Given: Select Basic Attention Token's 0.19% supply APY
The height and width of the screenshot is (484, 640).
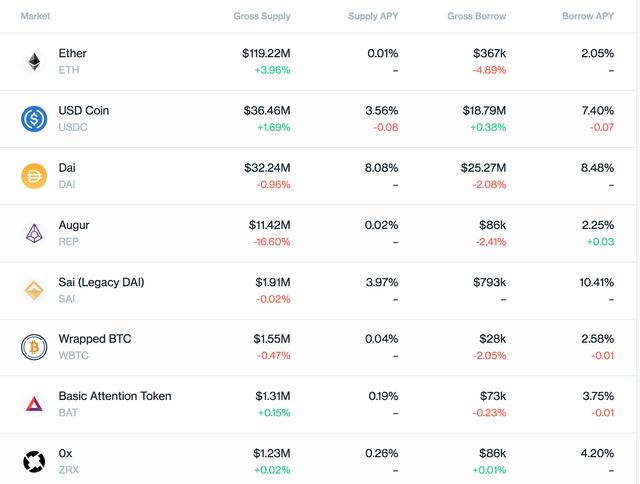Looking at the screenshot, I should pyautogui.click(x=383, y=396).
